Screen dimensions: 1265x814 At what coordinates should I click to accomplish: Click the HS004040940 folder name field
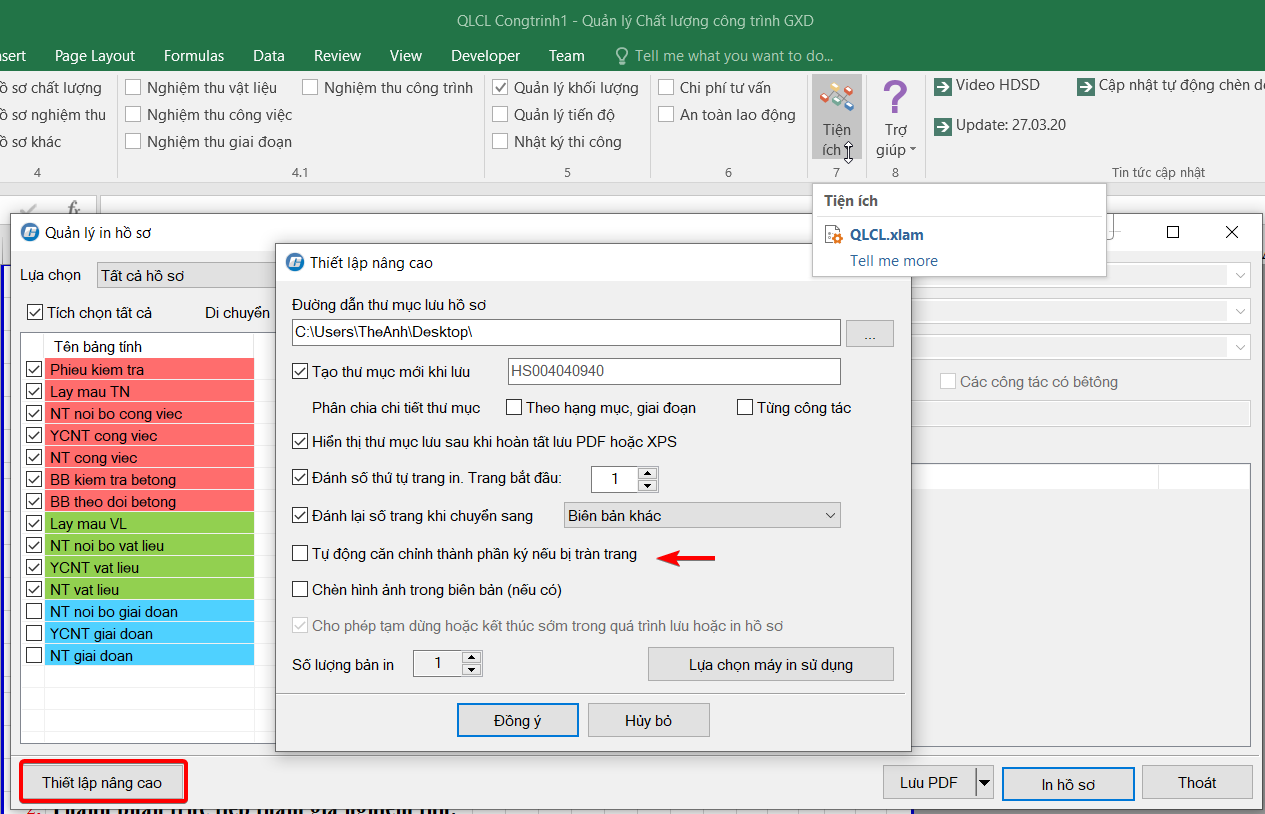click(x=673, y=372)
